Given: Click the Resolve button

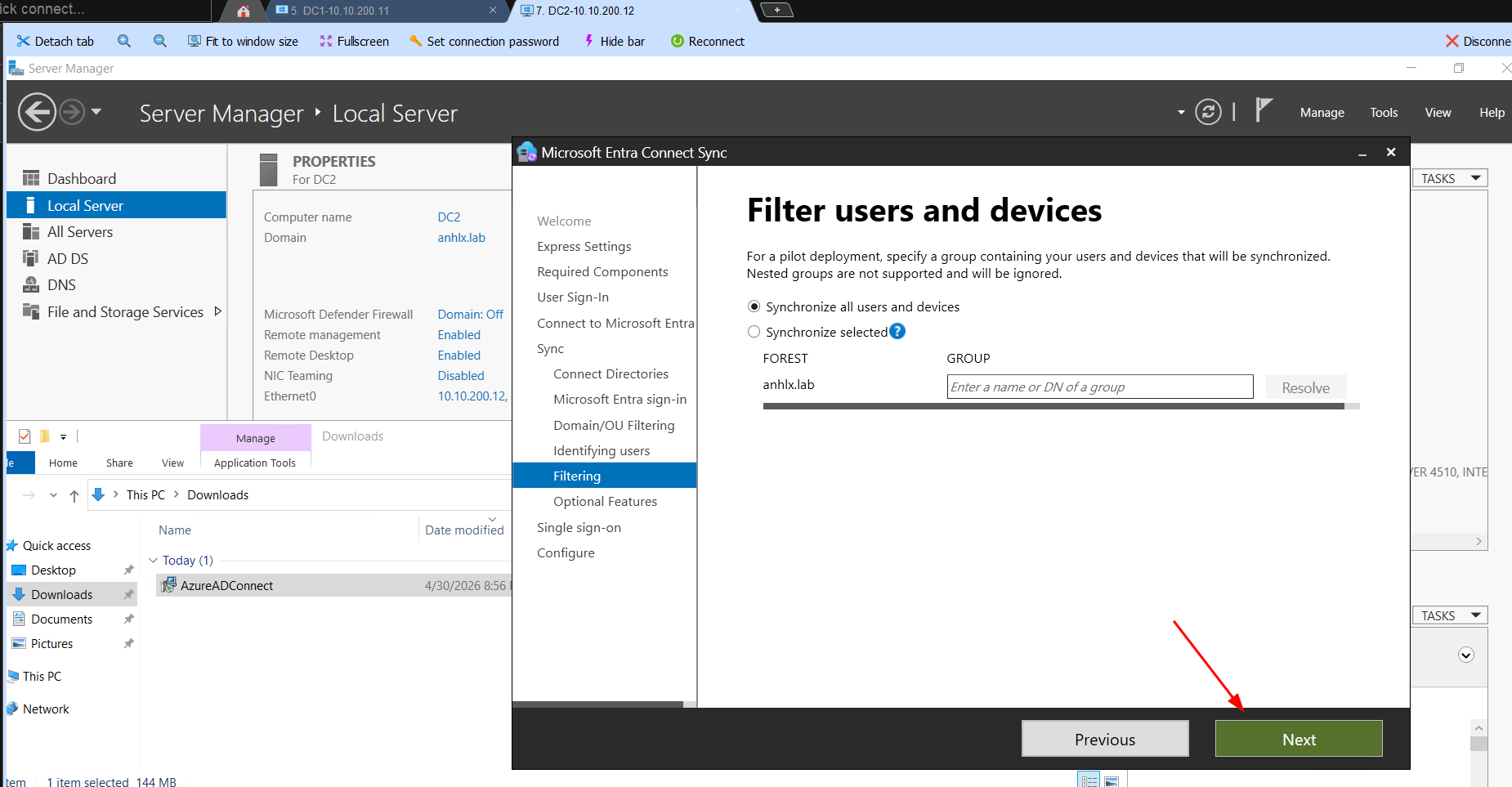Looking at the screenshot, I should 1305,387.
